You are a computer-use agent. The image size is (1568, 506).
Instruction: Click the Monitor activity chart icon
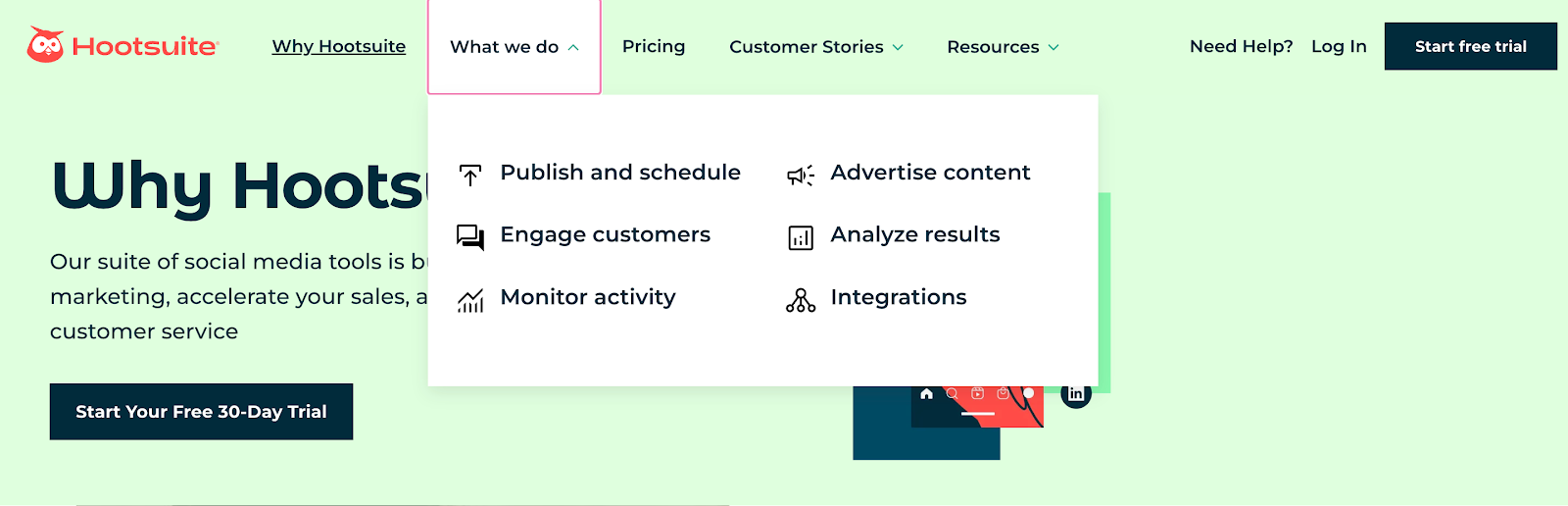(x=470, y=300)
